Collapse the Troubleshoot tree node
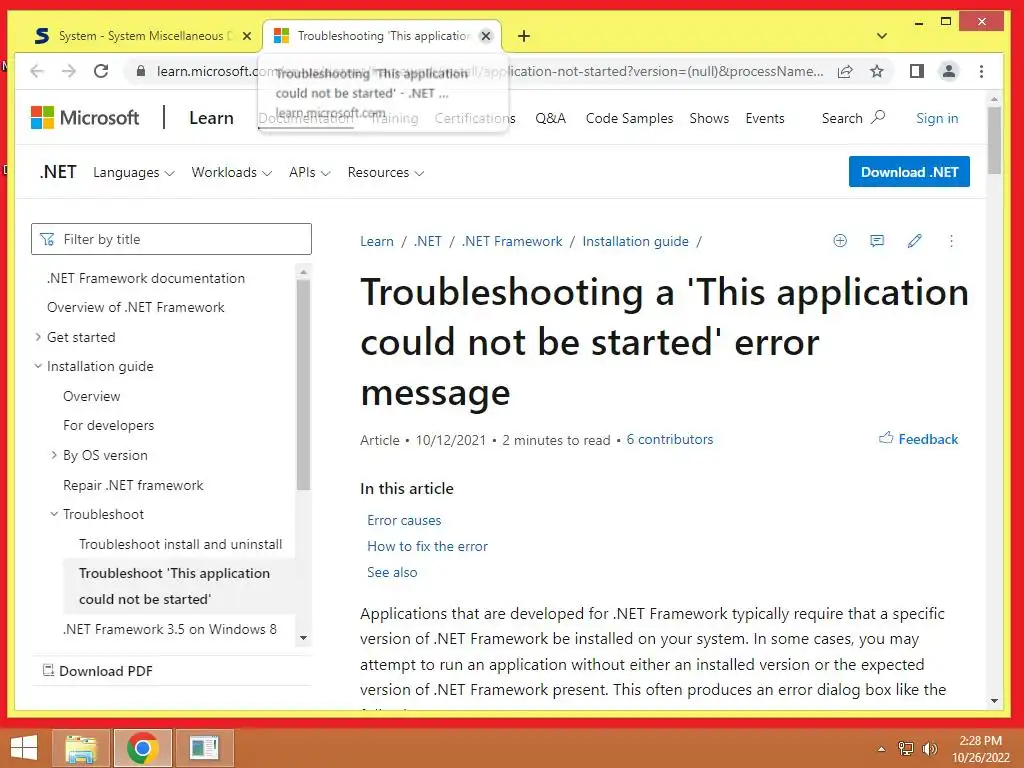 pyautogui.click(x=54, y=514)
